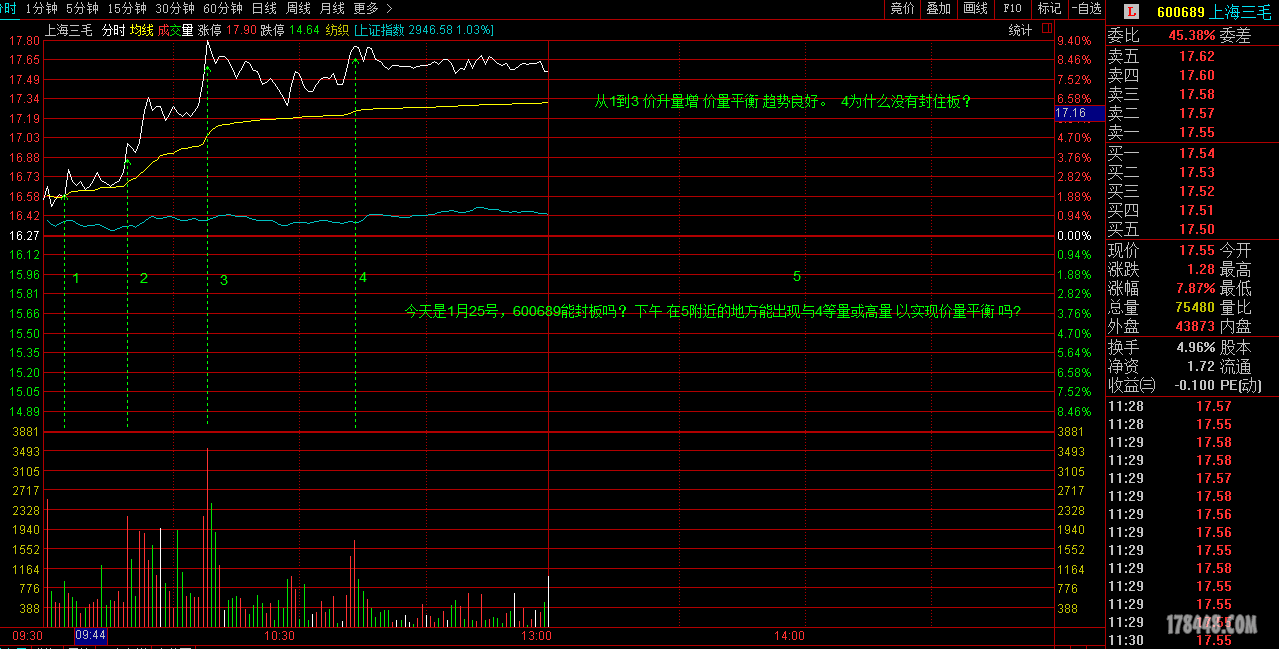Click the 纺织 sector link
This screenshot has width=1279, height=649.
pos(337,30)
